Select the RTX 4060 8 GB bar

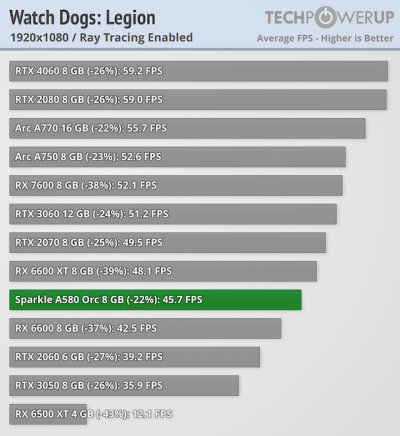[198, 71]
